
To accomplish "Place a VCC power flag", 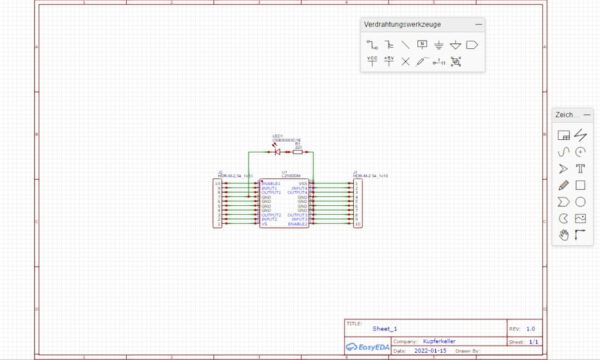I will pos(372,61).
